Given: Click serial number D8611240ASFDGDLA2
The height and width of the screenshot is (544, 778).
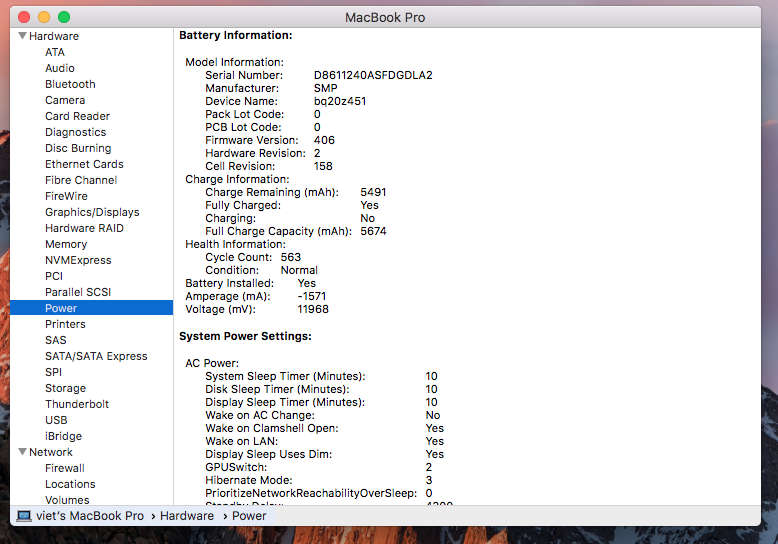Looking at the screenshot, I should 373,75.
